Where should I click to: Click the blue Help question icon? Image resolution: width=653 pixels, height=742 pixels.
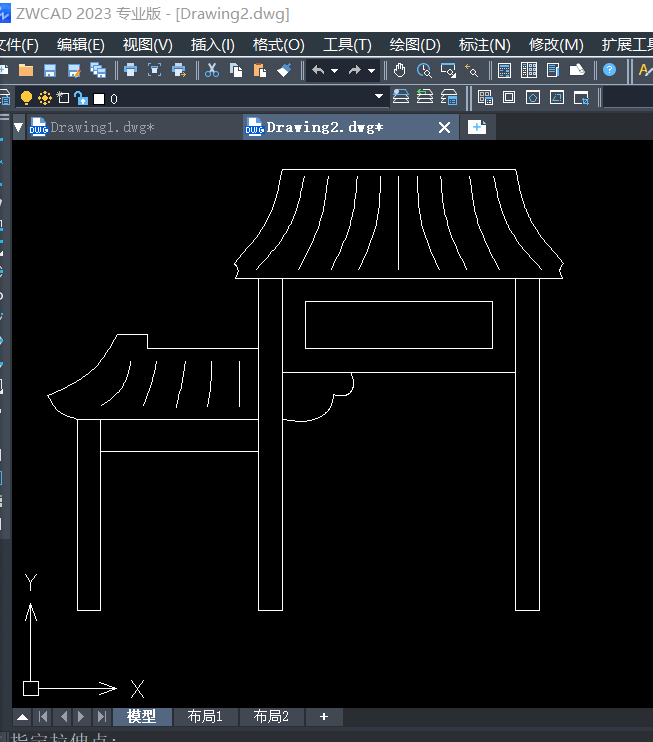coord(609,70)
